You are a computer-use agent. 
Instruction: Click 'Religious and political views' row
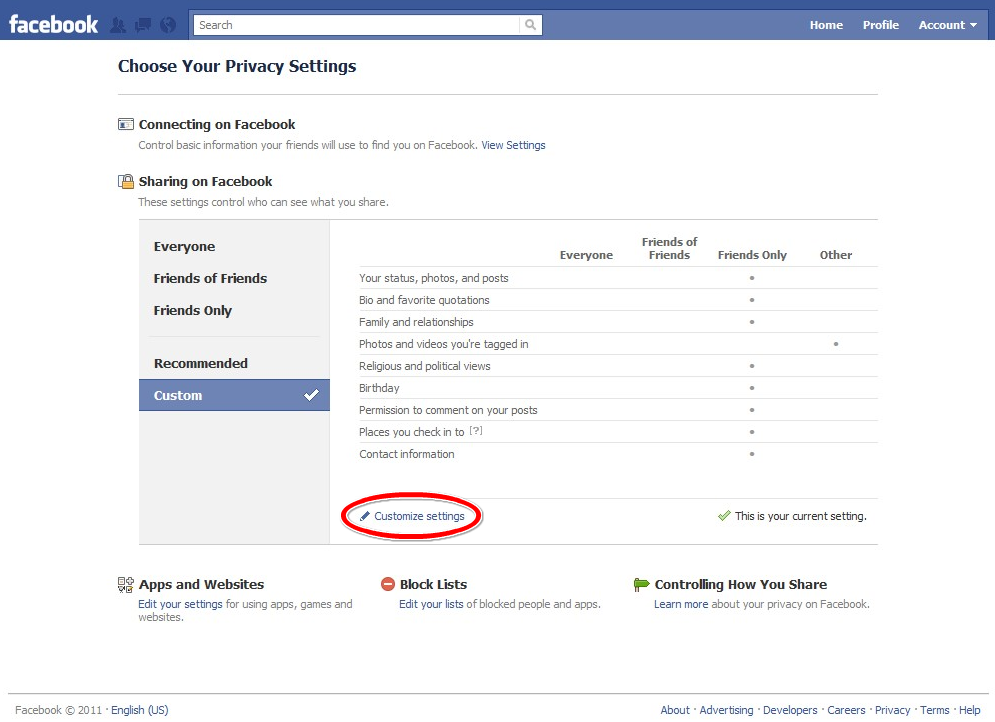618,366
